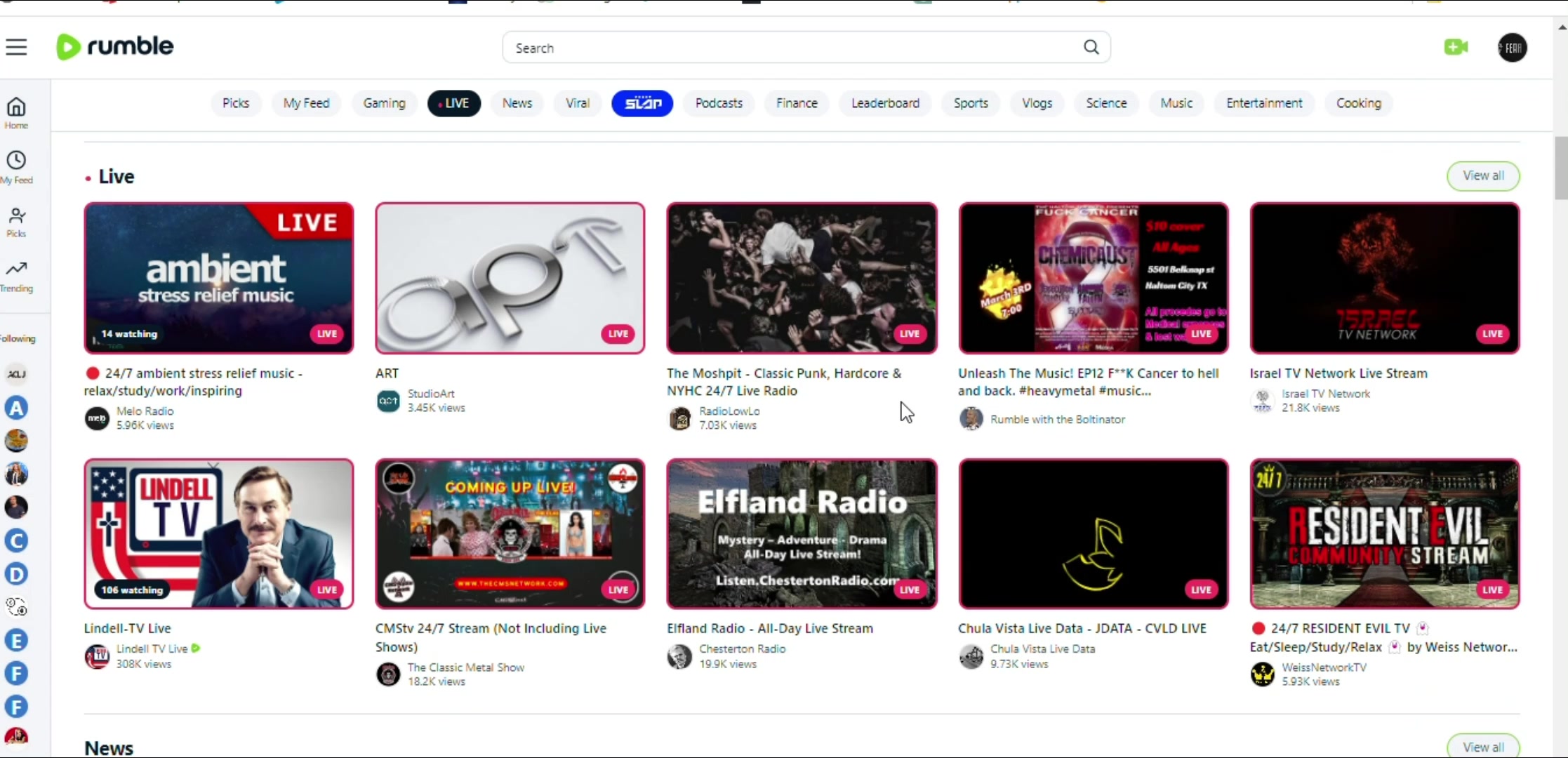Open Israel TV Network Live Stream title link
Screen dimensions: 1568x758
(1338, 373)
